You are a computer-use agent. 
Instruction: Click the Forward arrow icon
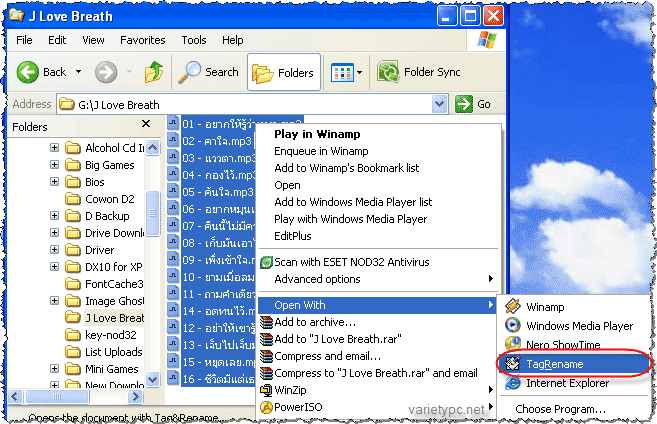coord(106,72)
